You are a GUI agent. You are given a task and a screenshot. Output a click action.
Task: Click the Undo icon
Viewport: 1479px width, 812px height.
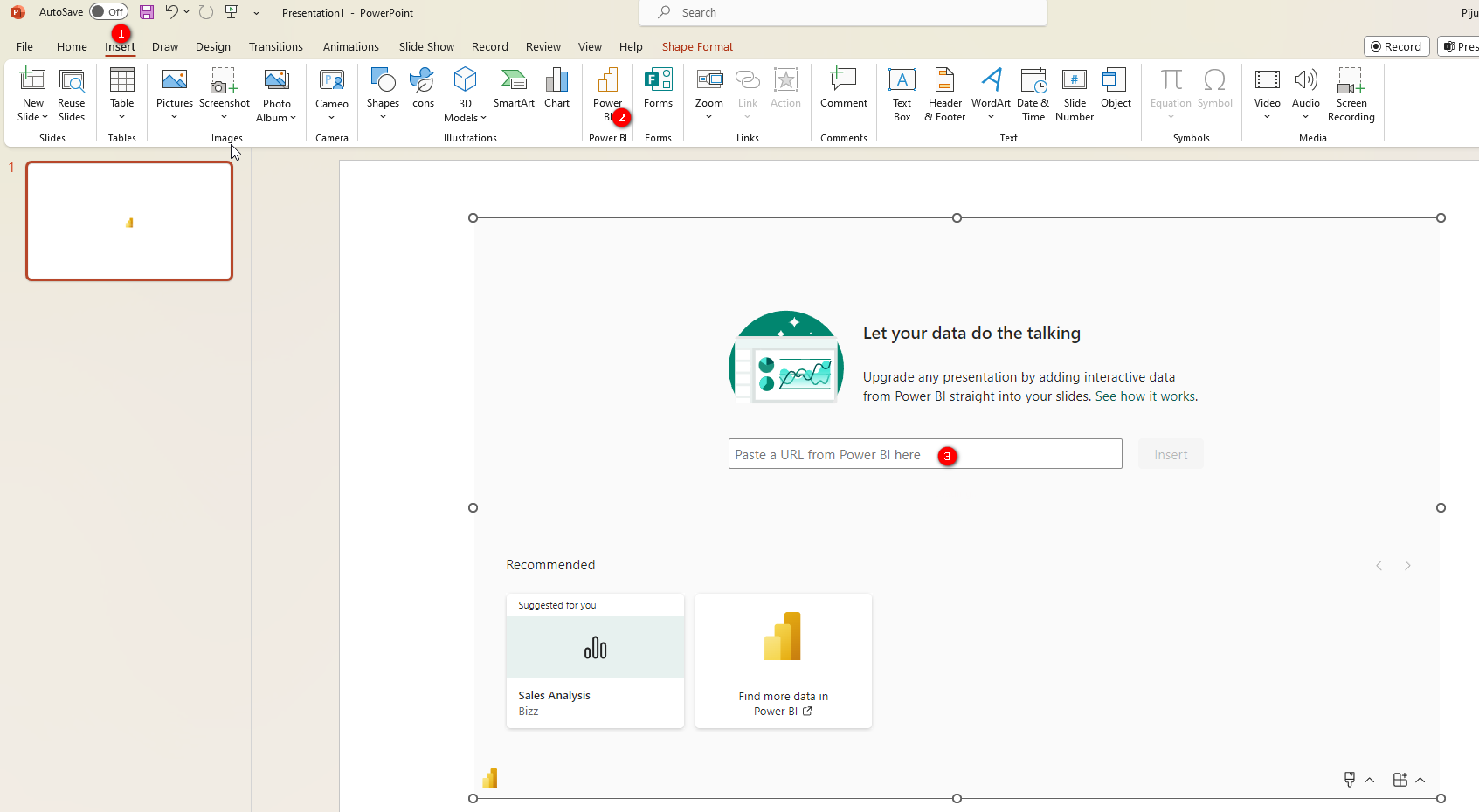point(171,12)
